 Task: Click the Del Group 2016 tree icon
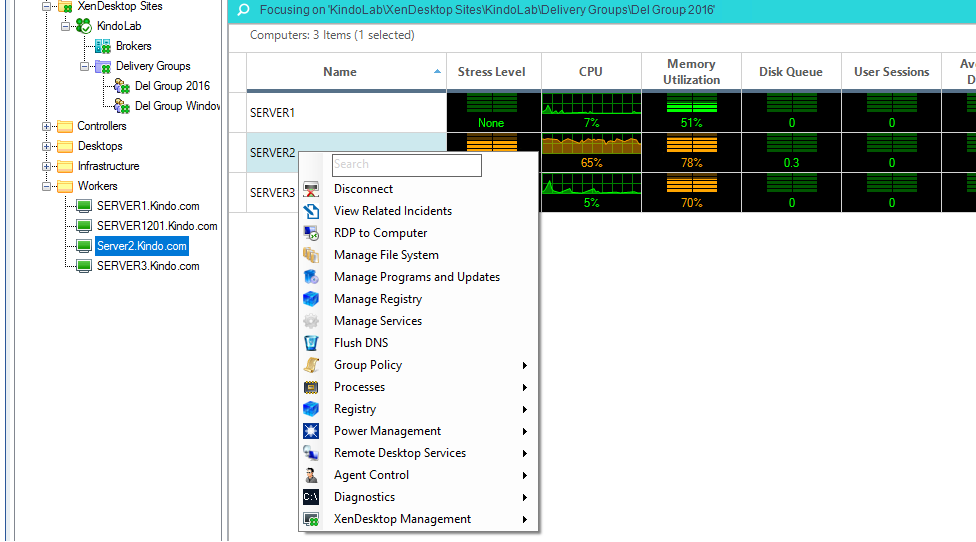coord(122,86)
